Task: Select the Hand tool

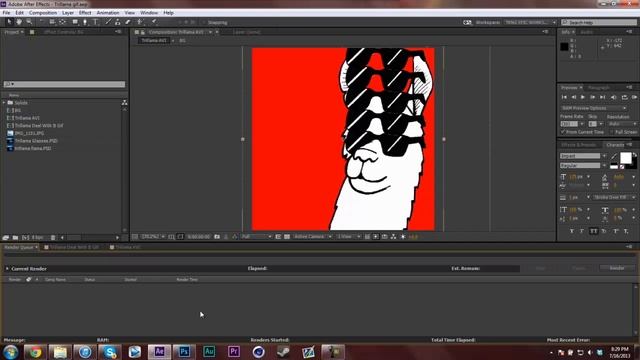Action: pos(19,22)
